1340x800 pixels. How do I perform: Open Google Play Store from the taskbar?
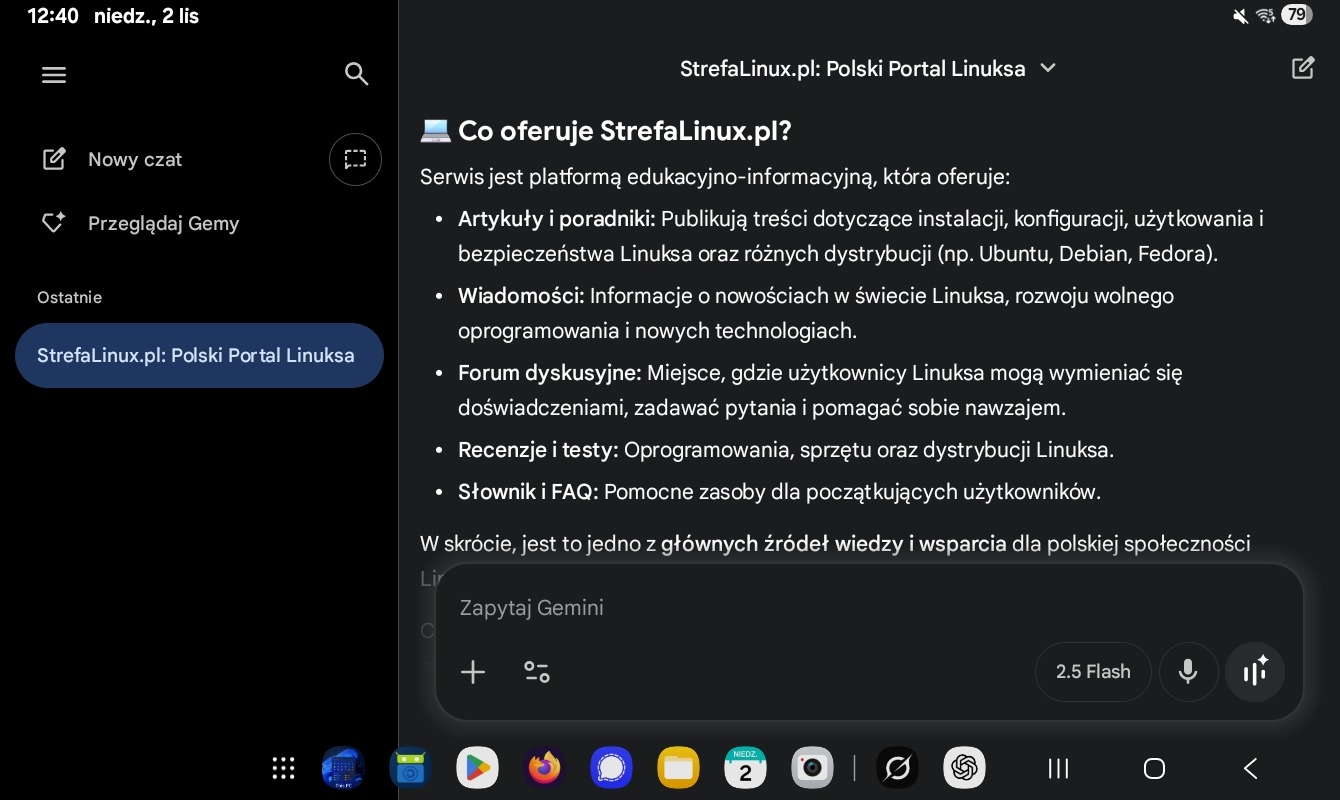(477, 768)
